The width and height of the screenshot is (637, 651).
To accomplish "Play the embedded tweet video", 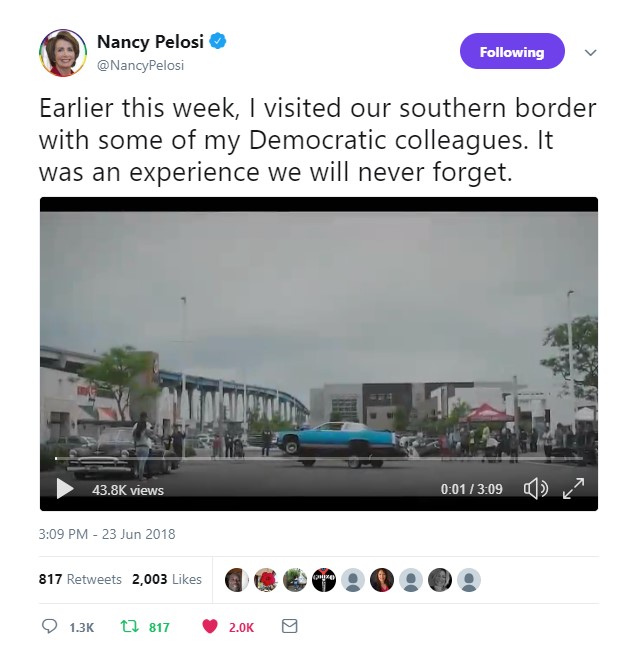I will pyautogui.click(x=65, y=488).
